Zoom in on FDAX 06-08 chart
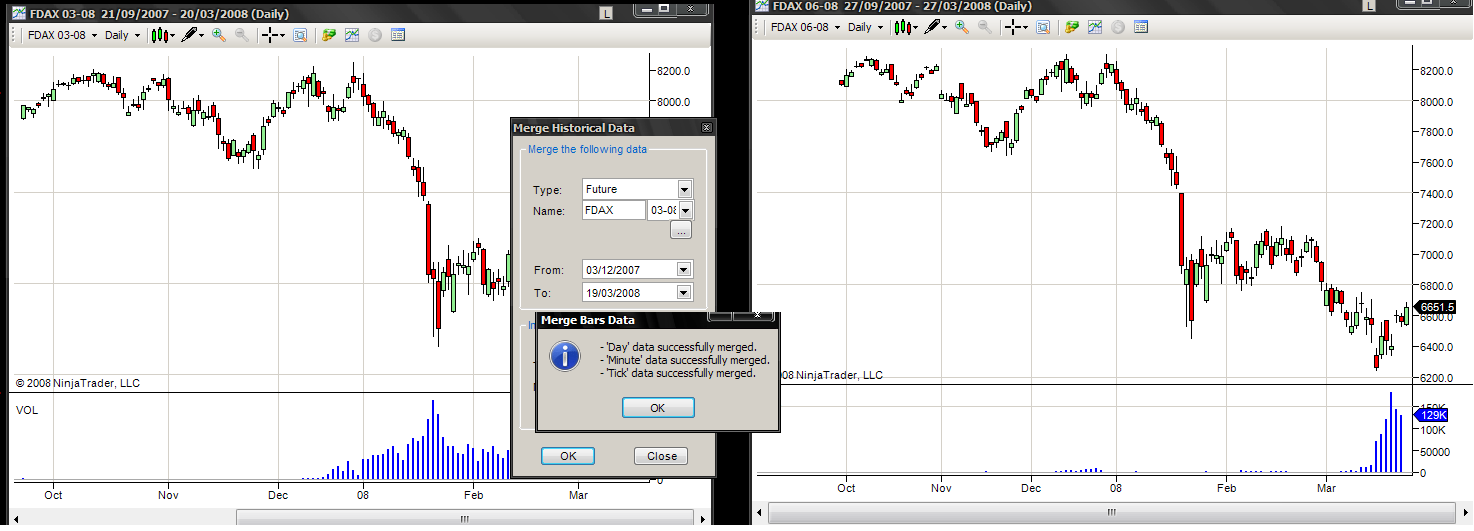Viewport: 1474px width, 531px height. click(x=962, y=27)
